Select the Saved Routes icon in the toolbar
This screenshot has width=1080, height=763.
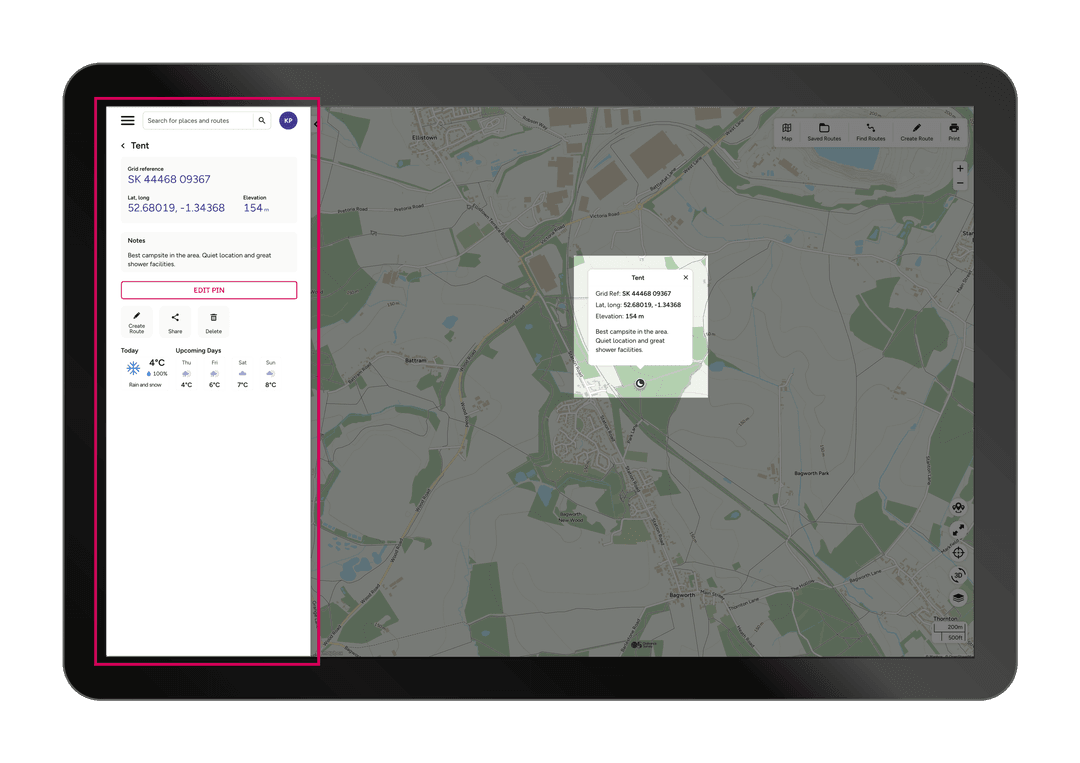[824, 129]
